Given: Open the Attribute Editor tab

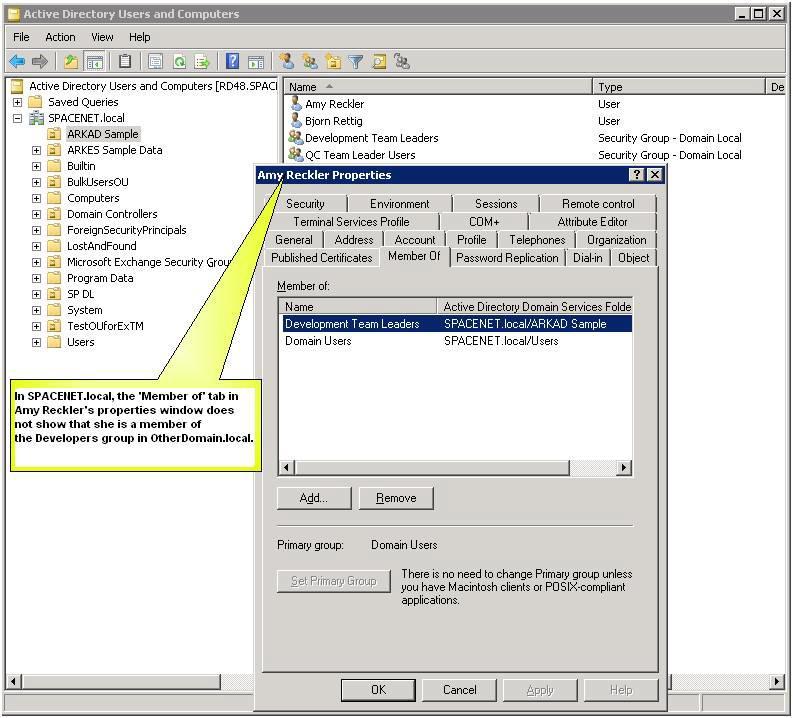Looking at the screenshot, I should click(592, 222).
